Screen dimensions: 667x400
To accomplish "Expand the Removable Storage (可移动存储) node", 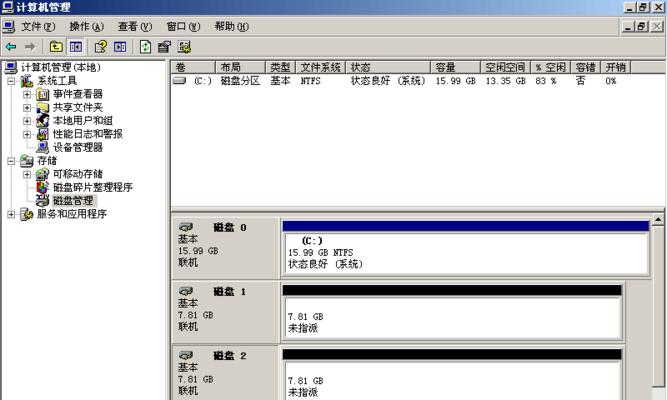I will click(x=27, y=174).
